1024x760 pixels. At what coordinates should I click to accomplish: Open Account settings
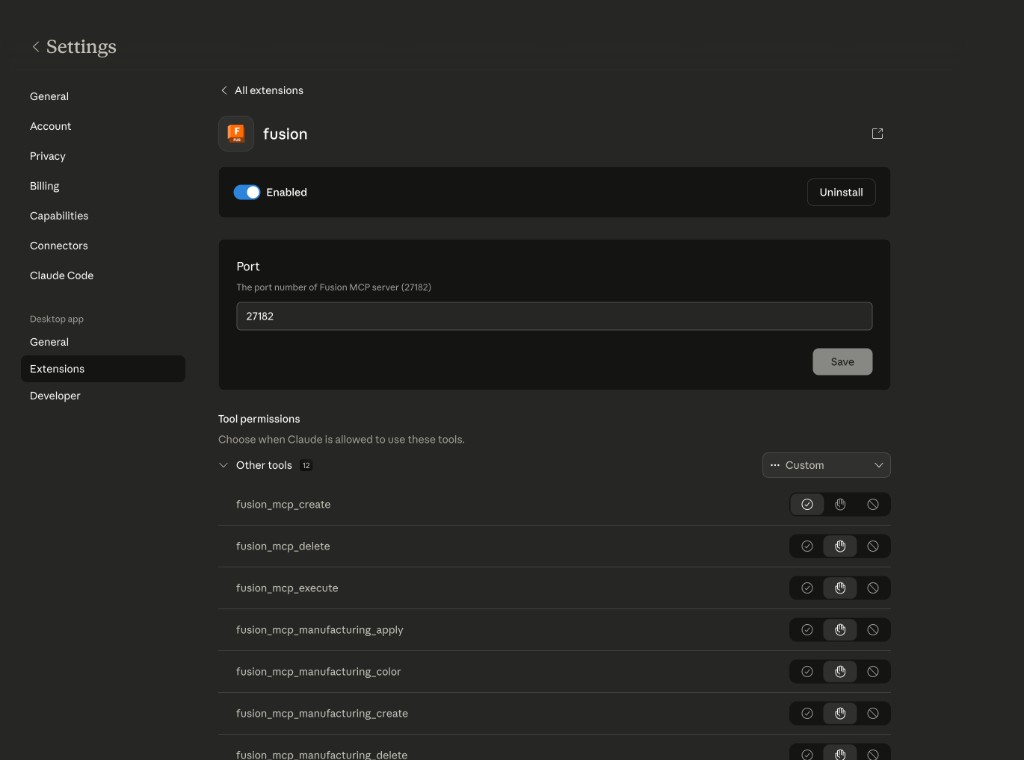click(x=50, y=126)
